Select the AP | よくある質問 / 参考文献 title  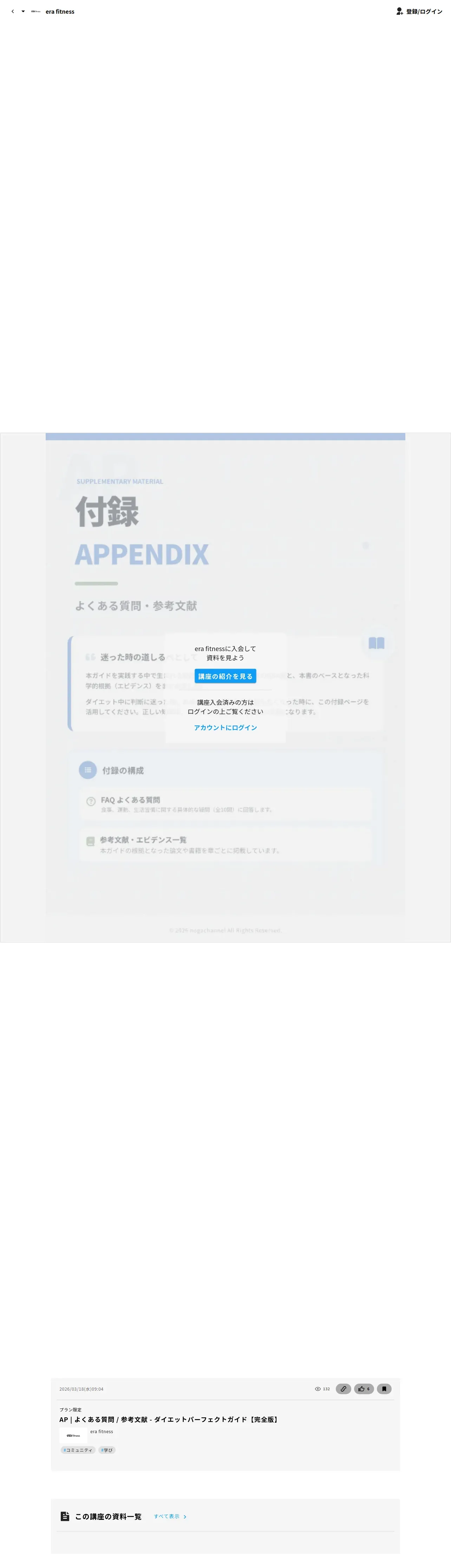coord(170,1419)
